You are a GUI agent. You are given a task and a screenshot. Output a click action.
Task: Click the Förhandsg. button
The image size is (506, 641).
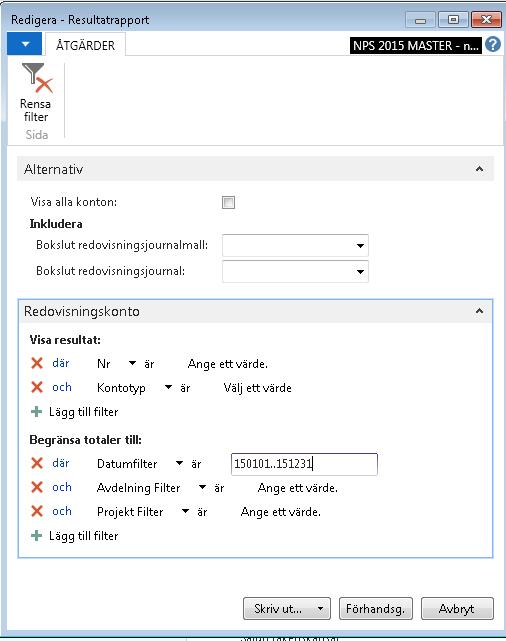(x=376, y=609)
